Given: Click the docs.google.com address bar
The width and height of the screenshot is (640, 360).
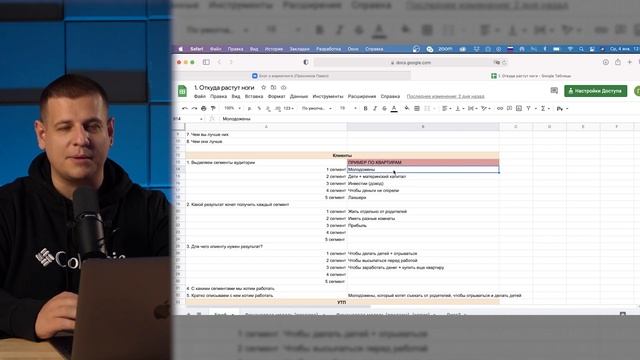Looking at the screenshot, I should coord(410,62).
